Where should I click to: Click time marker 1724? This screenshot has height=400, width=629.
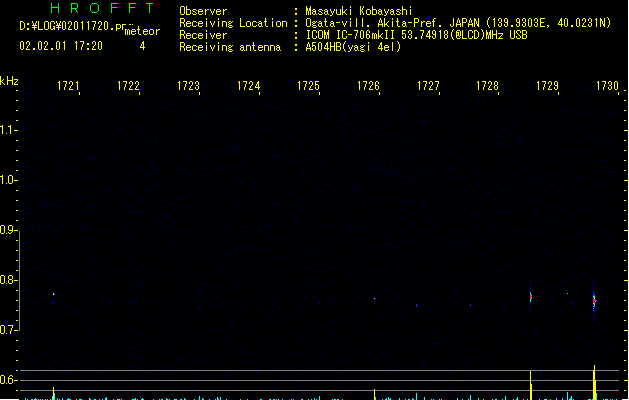248,86
